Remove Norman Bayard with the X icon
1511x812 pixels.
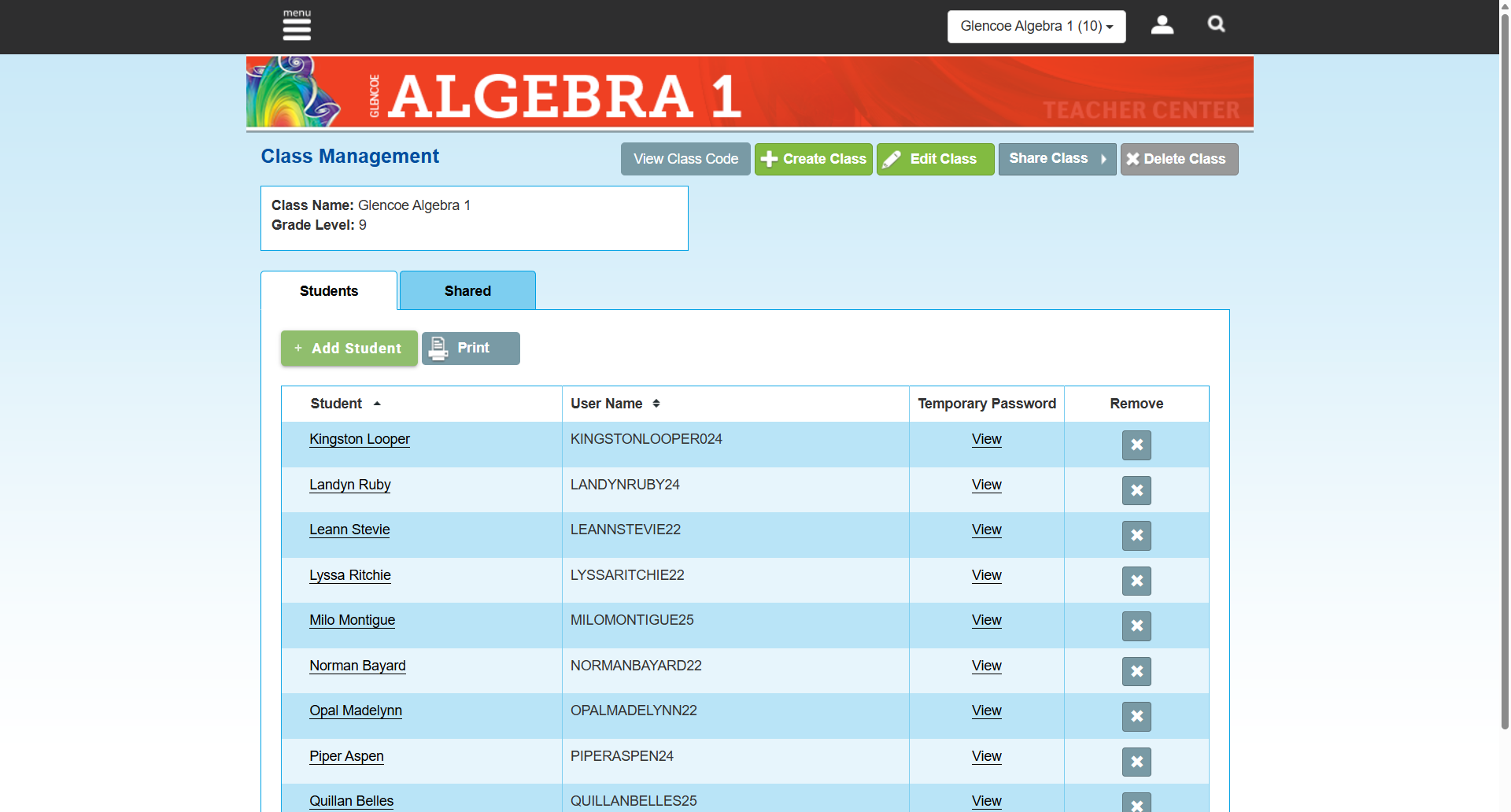[x=1136, y=672]
